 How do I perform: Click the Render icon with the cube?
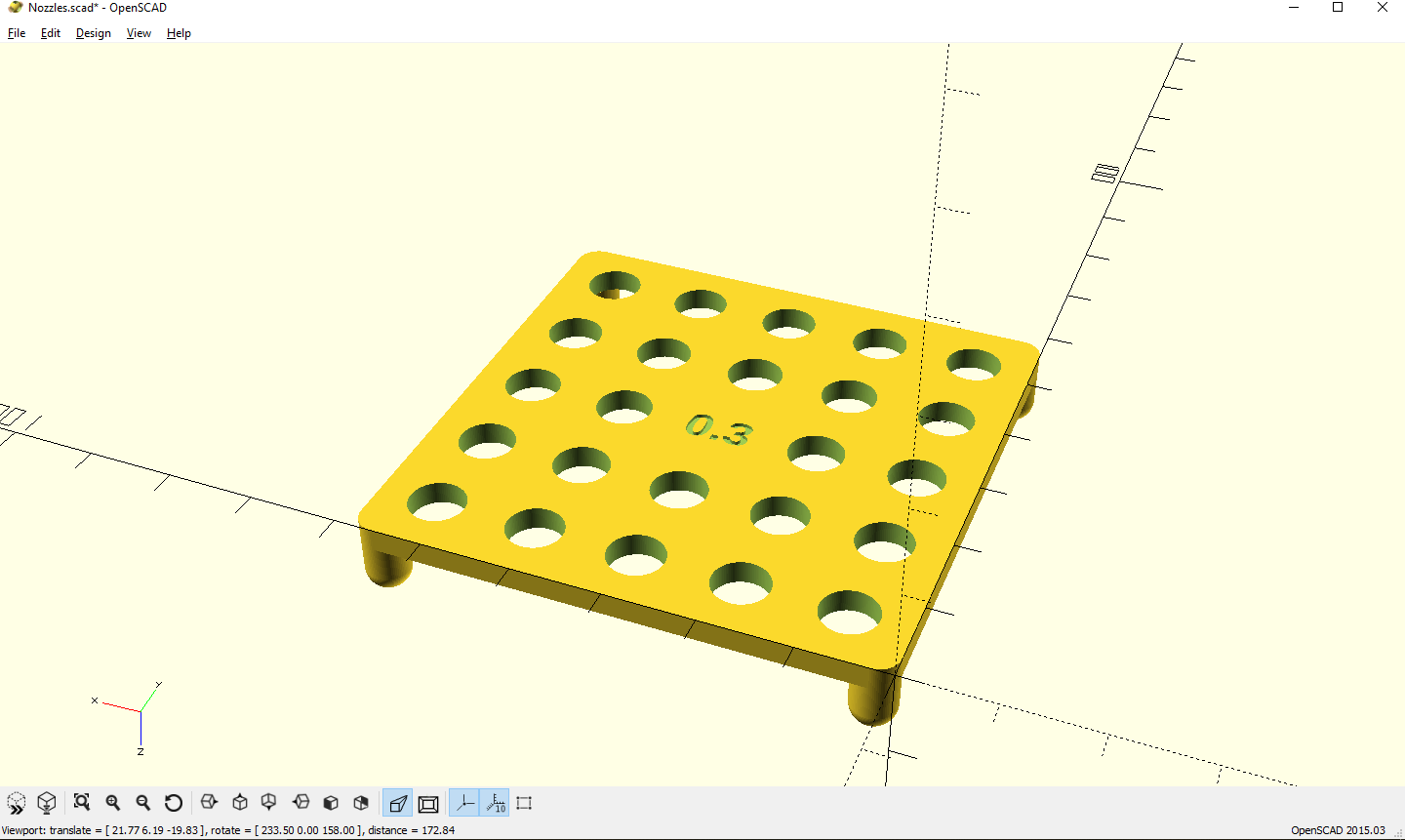click(46, 803)
